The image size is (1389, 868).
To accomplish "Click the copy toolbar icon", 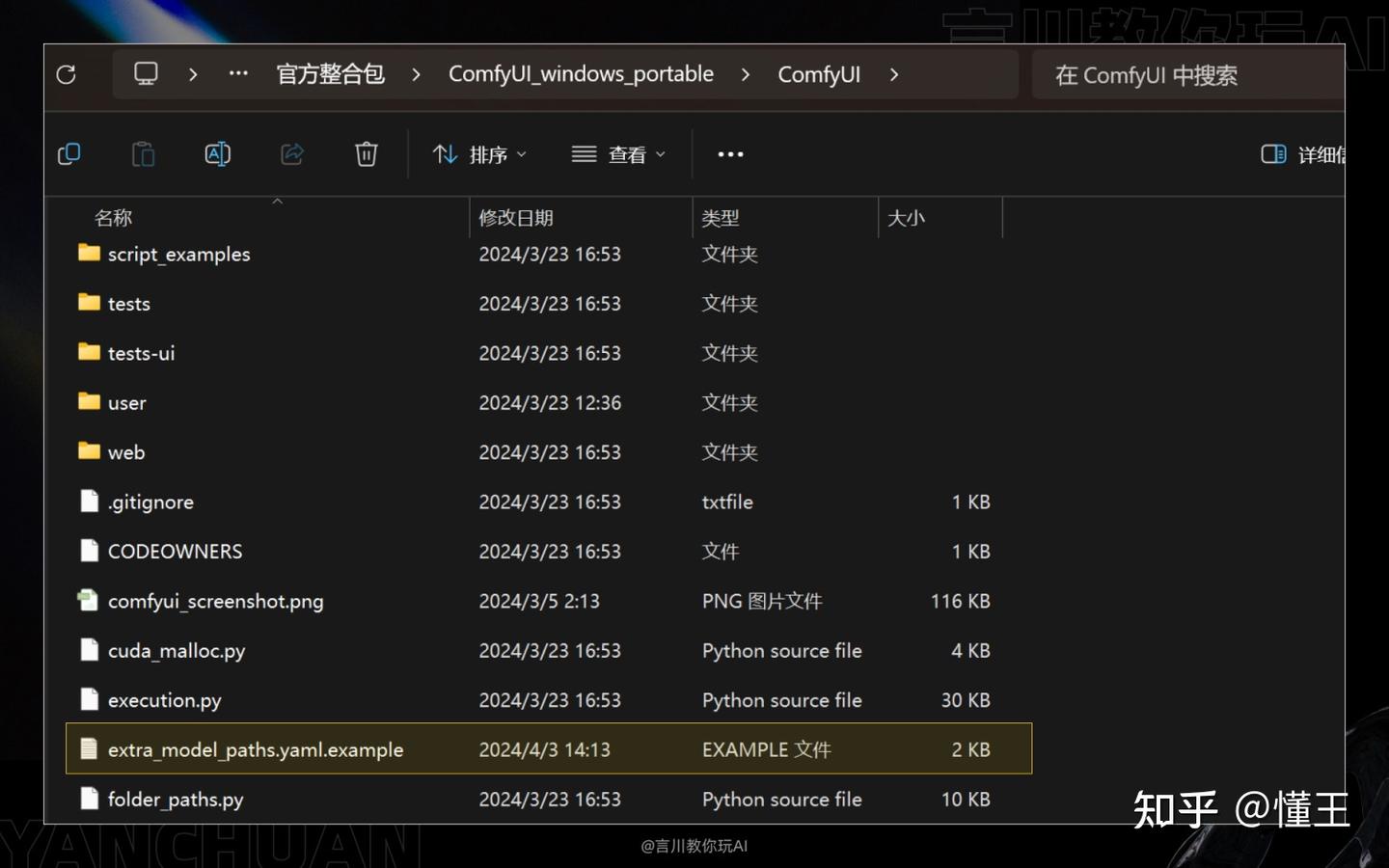I will (x=69, y=154).
